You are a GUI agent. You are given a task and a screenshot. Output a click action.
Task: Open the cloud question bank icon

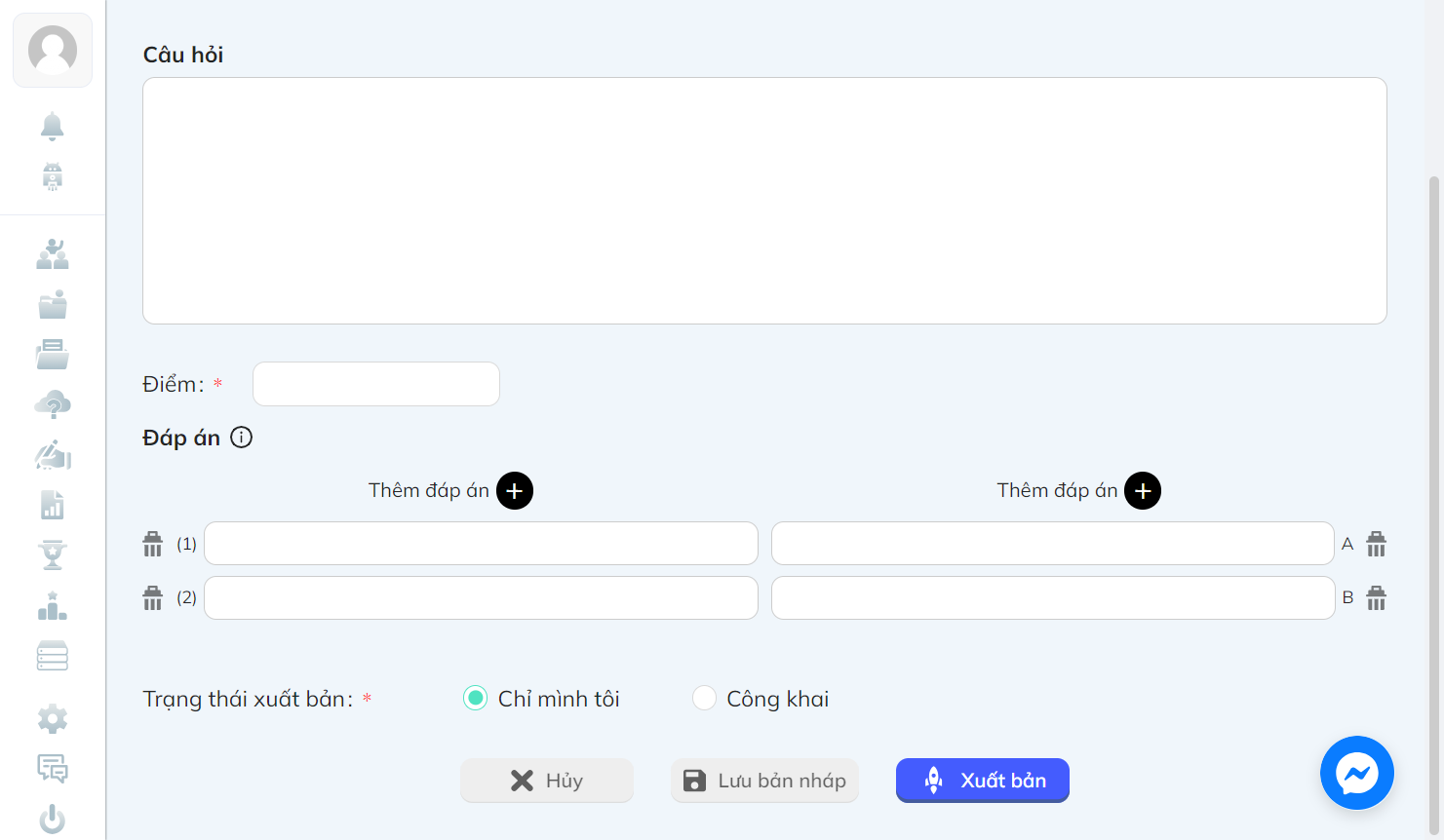pos(53,404)
